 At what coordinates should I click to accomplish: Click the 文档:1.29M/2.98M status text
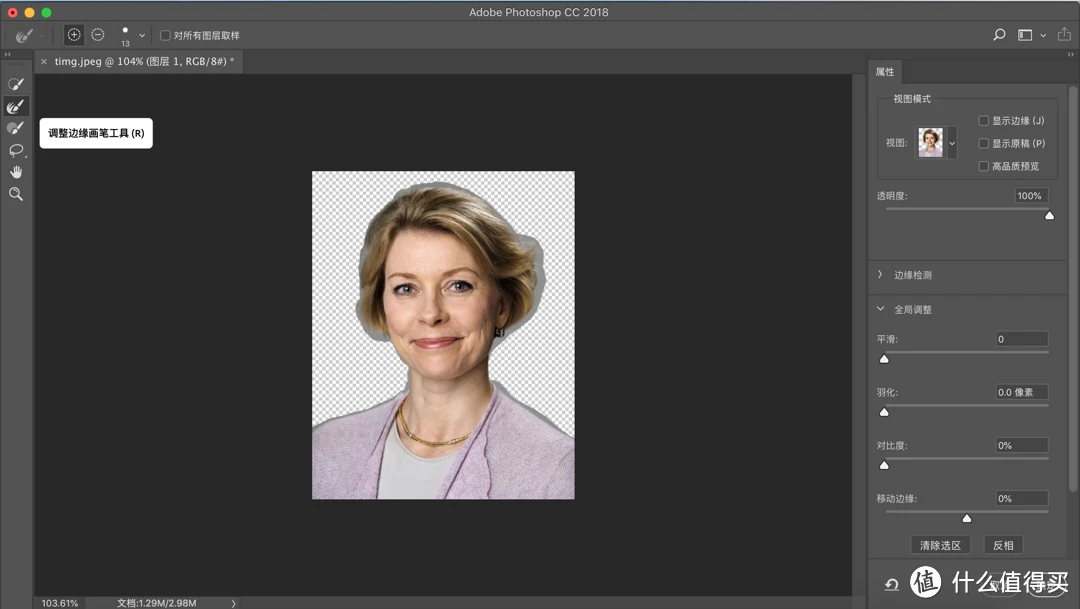[156, 603]
